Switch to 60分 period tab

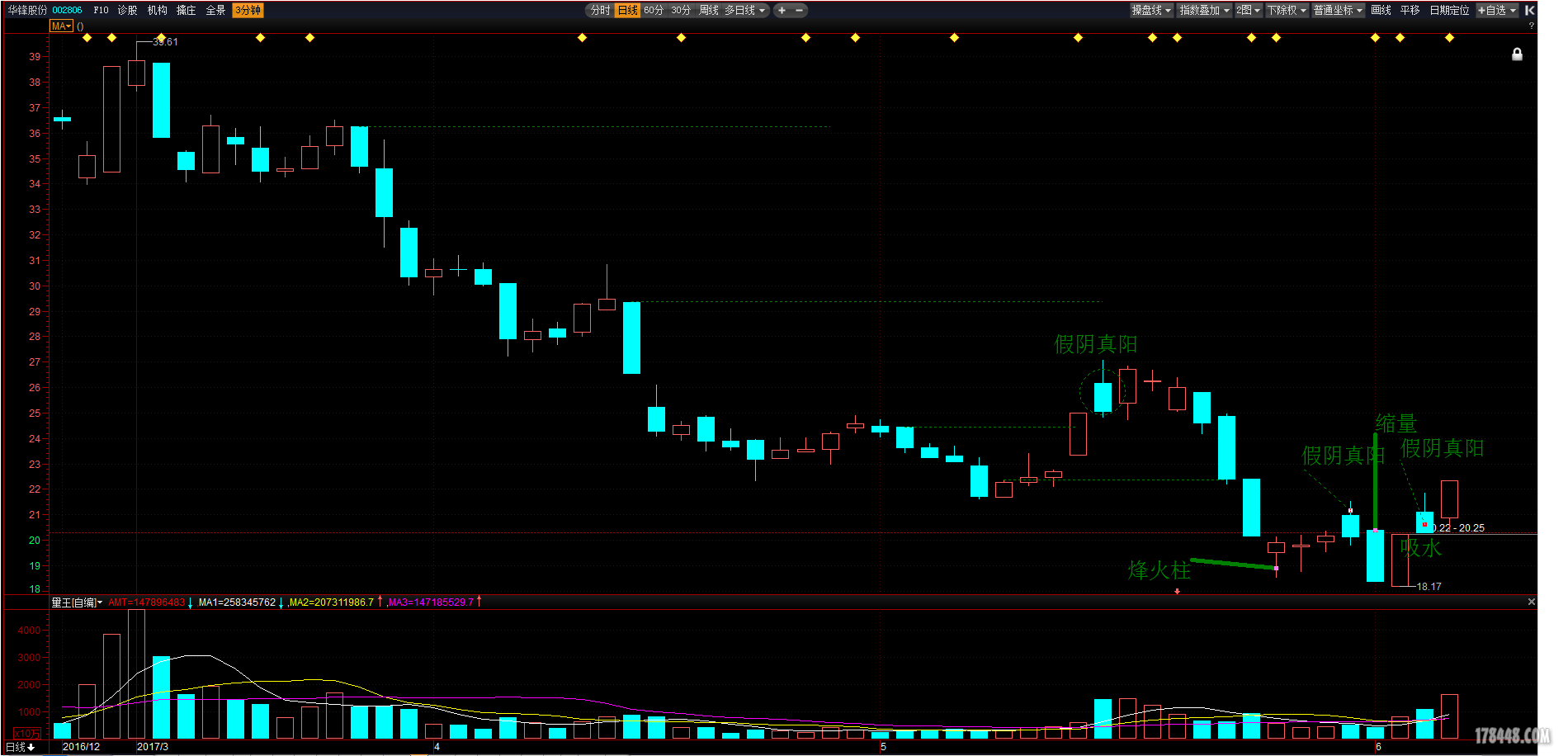point(654,10)
